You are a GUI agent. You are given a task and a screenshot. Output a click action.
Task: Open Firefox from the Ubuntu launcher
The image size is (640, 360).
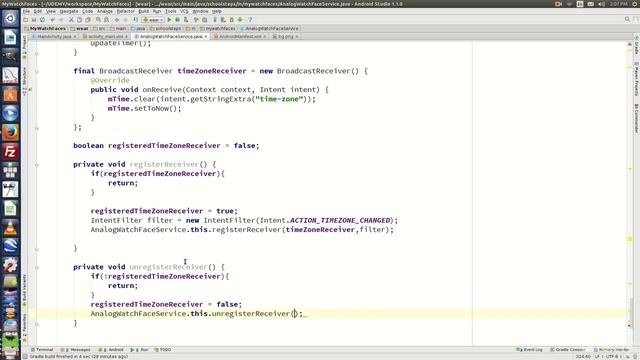point(10,133)
